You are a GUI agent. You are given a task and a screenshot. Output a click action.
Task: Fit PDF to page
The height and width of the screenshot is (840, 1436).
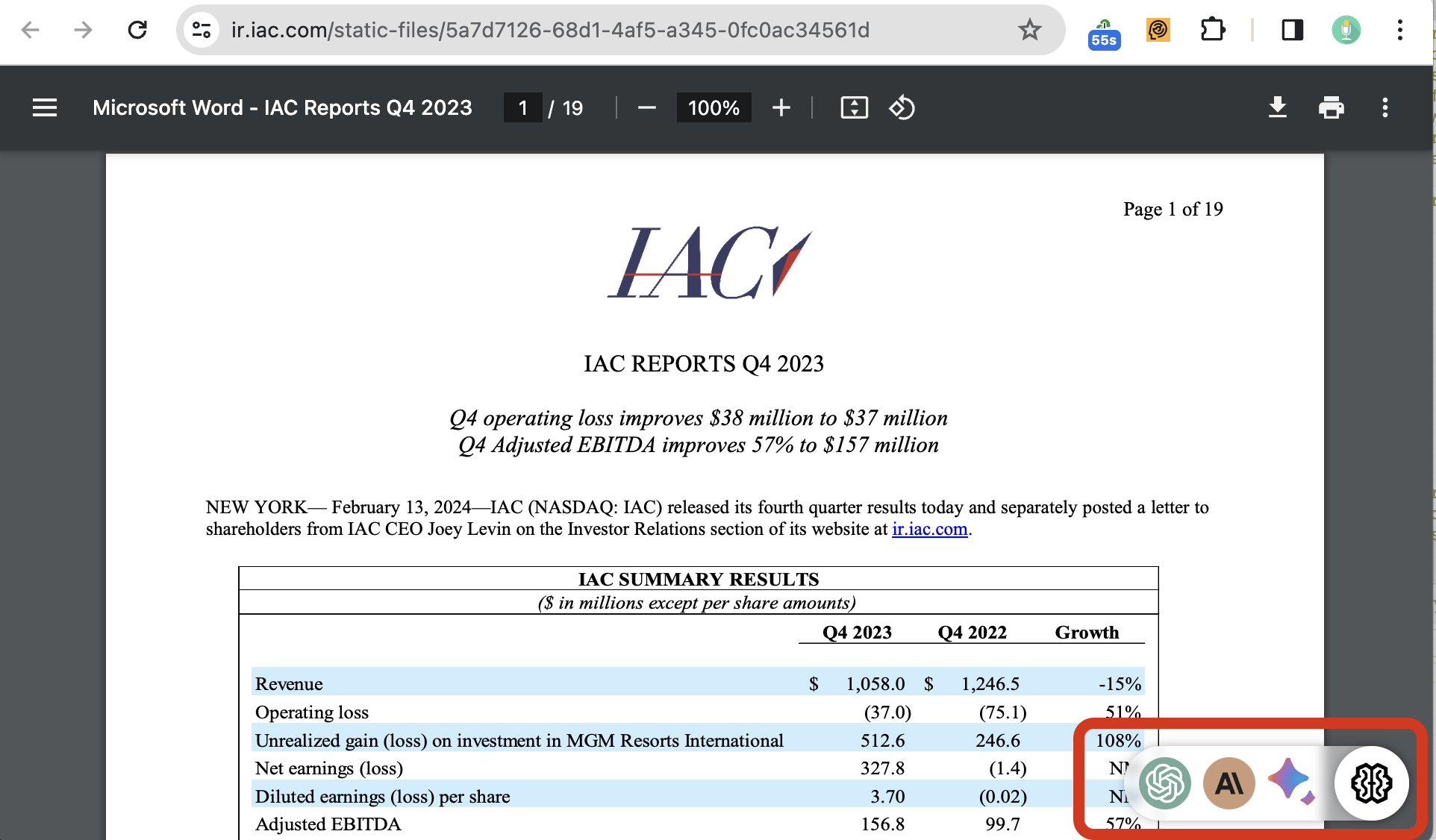point(855,108)
